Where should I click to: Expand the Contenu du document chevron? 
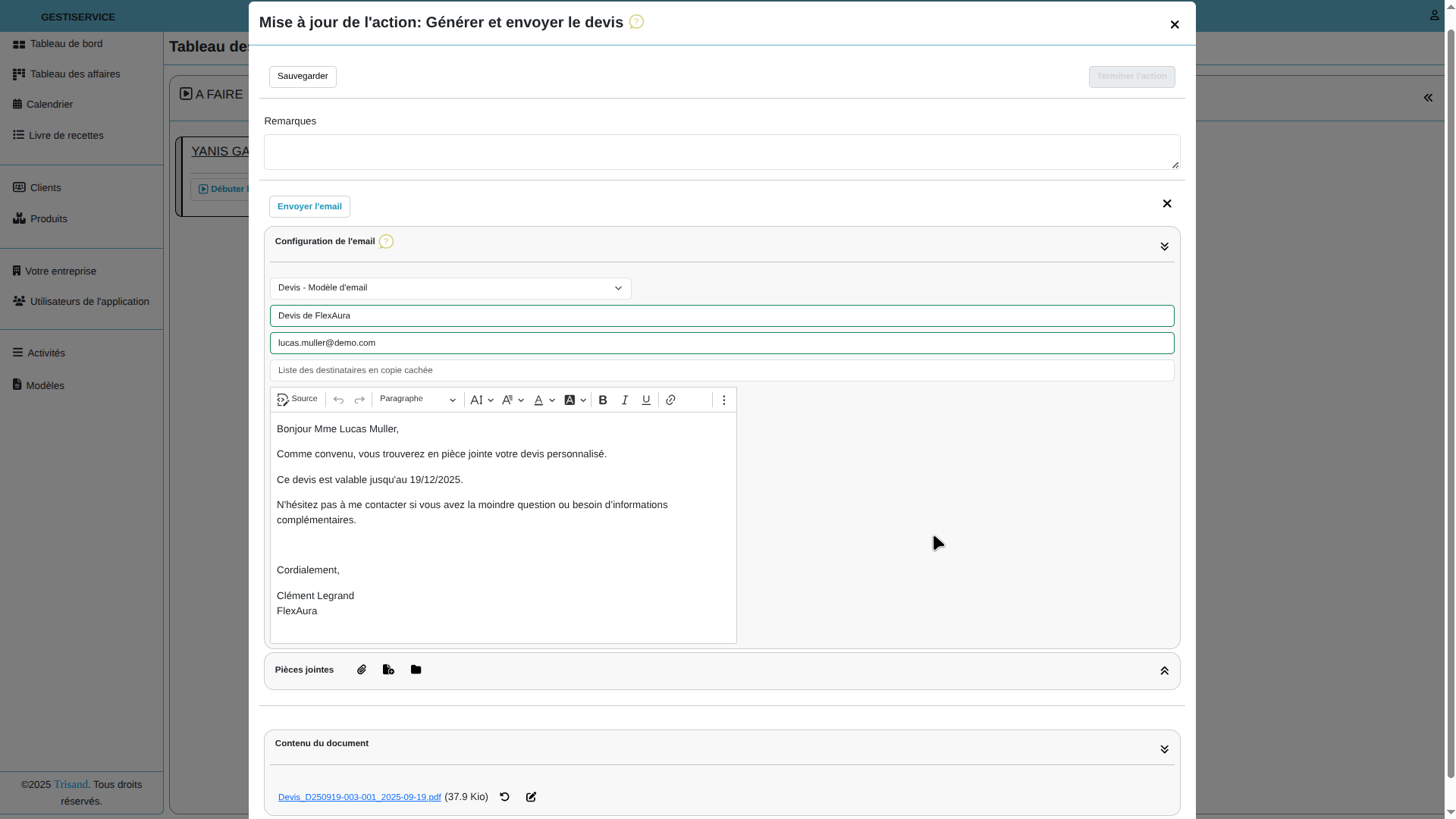(1164, 749)
